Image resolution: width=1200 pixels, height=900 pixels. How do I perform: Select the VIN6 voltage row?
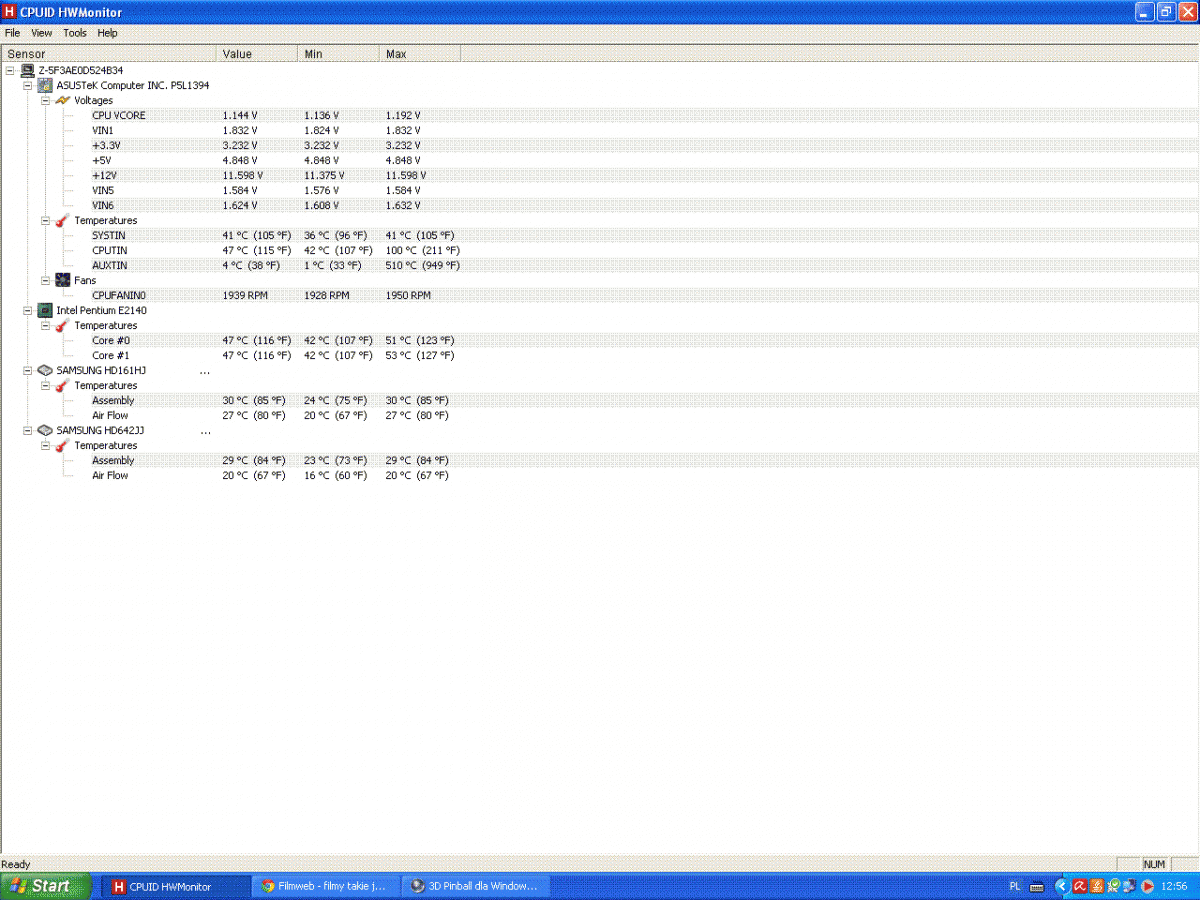600,205
